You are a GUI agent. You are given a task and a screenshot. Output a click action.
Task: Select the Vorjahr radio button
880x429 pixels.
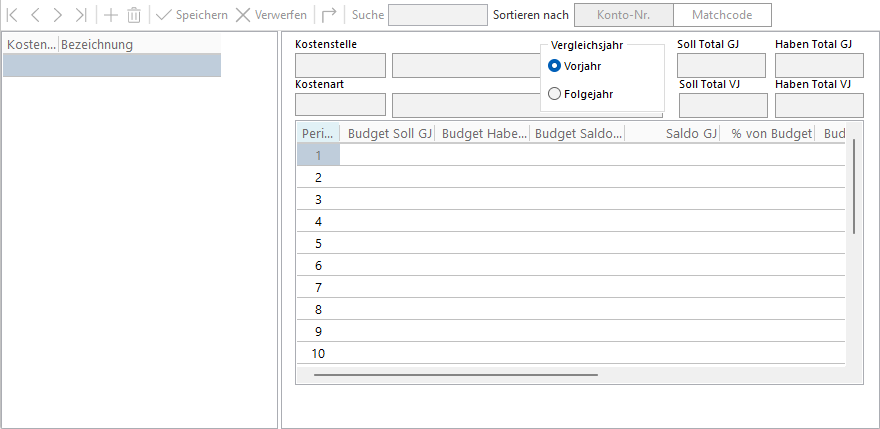pos(555,66)
